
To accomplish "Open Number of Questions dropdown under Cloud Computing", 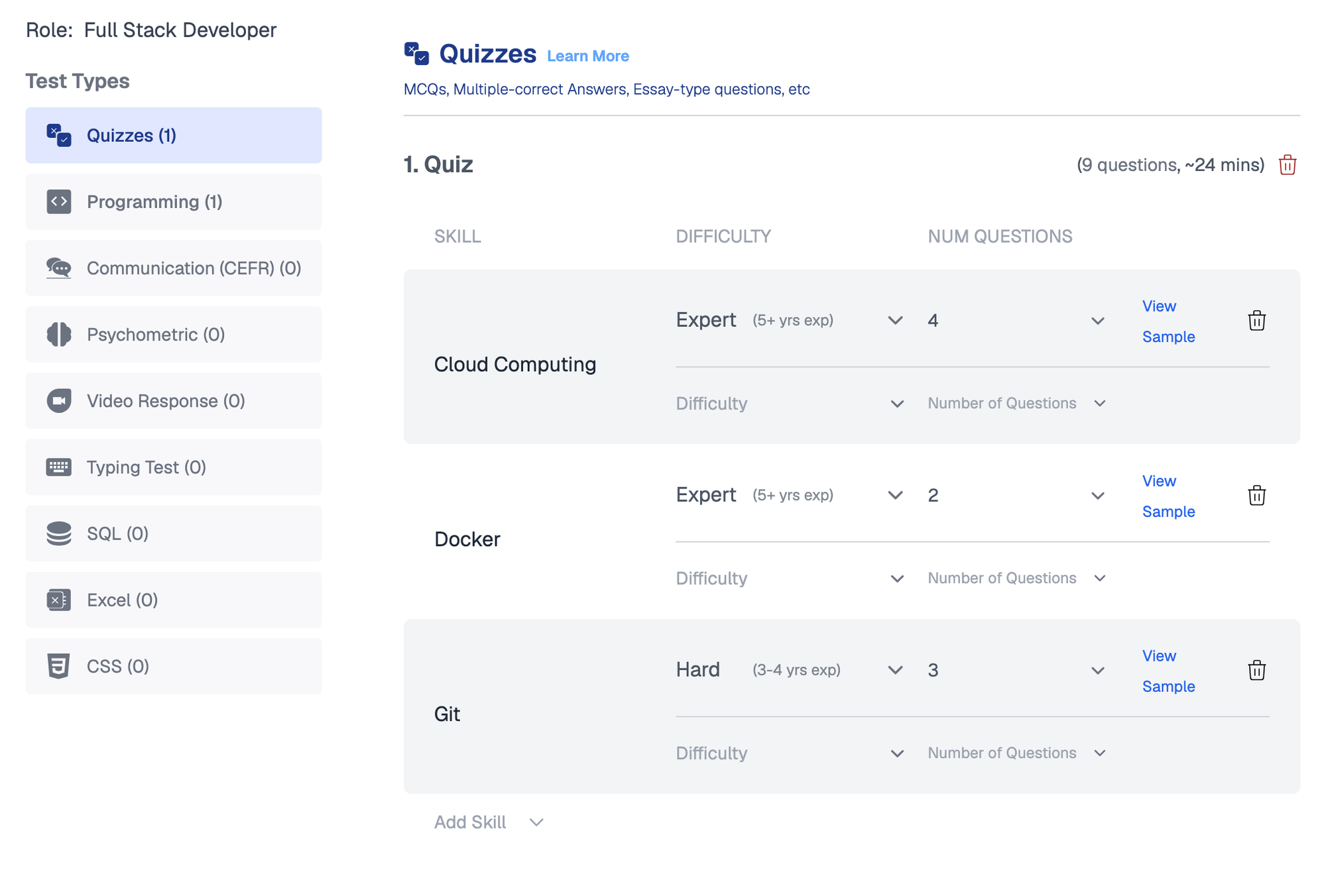I will point(1016,404).
